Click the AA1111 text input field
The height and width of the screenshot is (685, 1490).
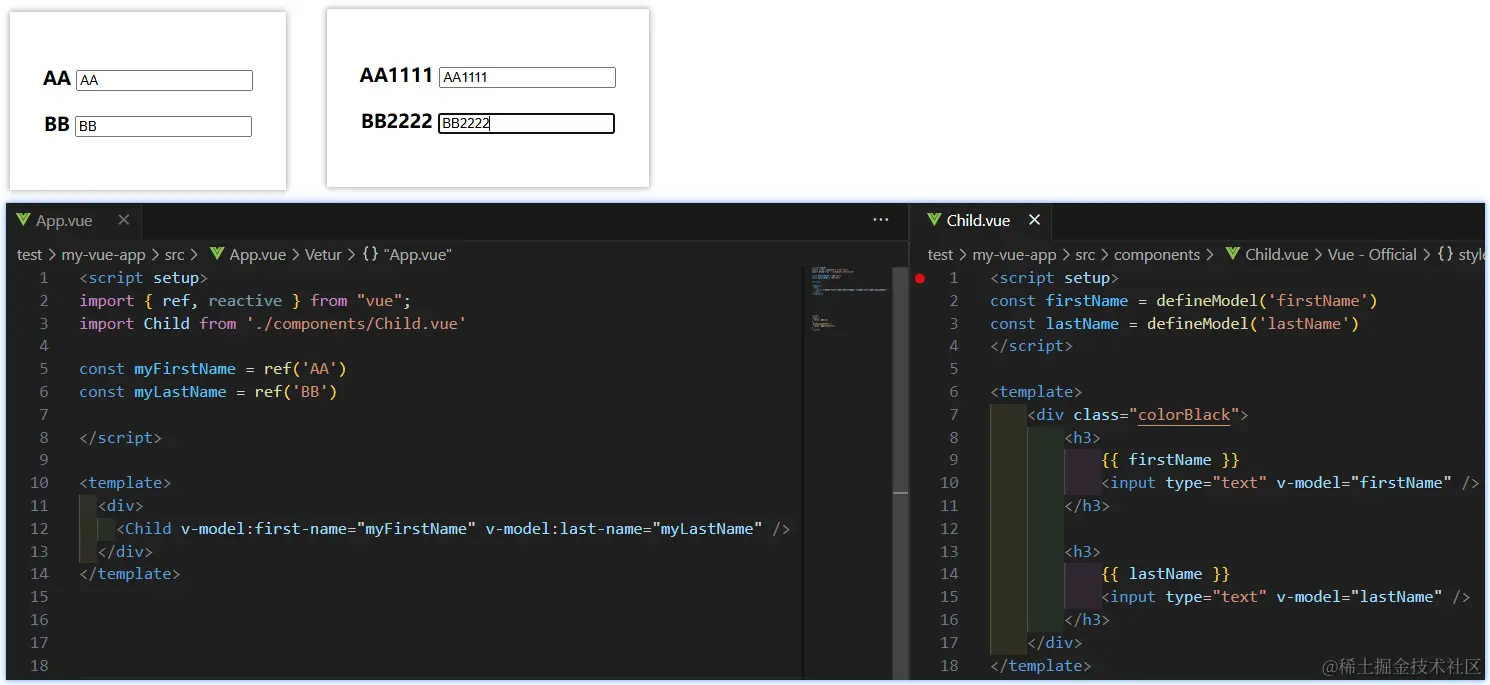(527, 78)
